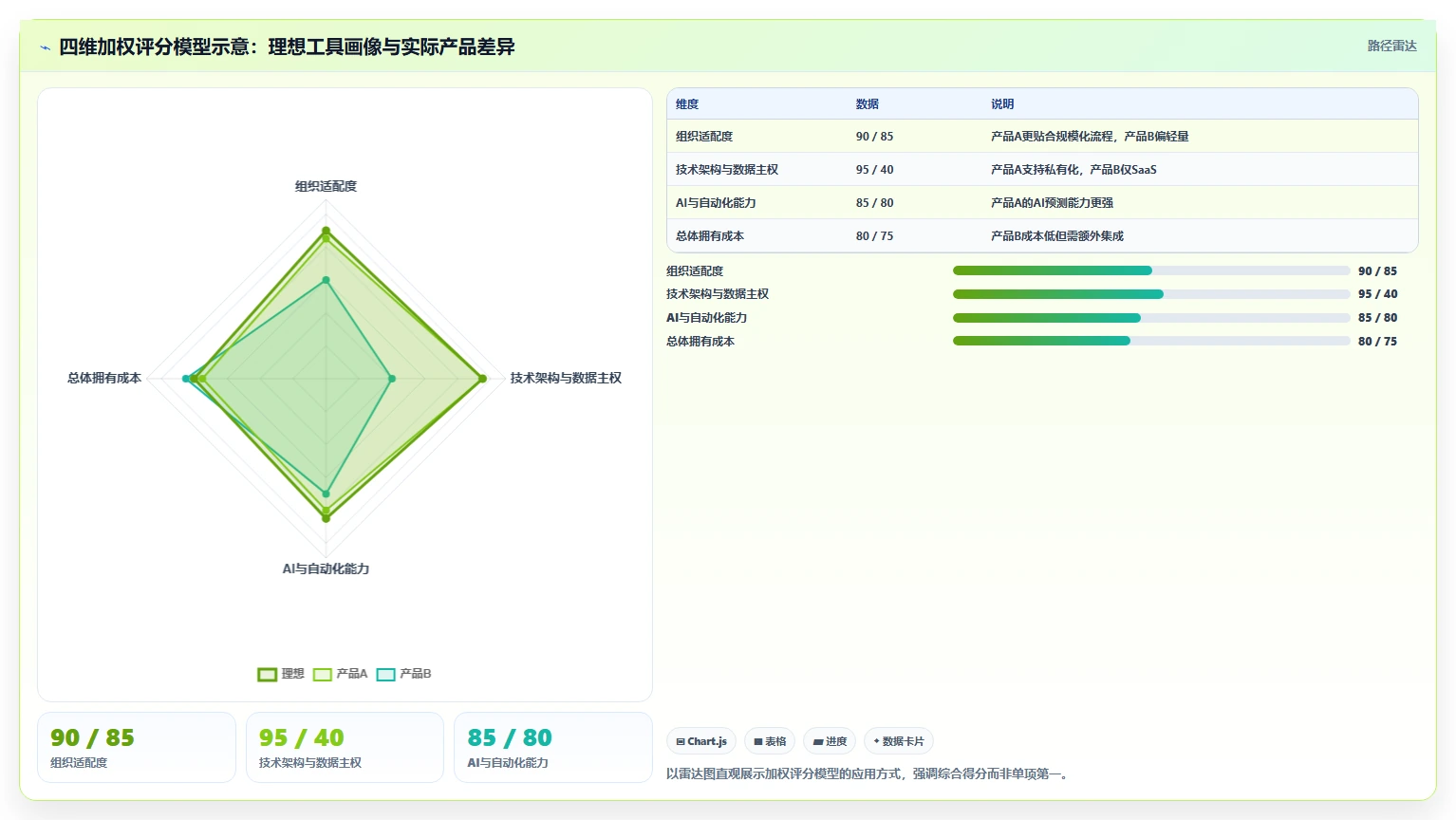Click the 组织适配度 axis label on the radar chart
Viewport: 1456px width, 820px height.
(x=326, y=186)
